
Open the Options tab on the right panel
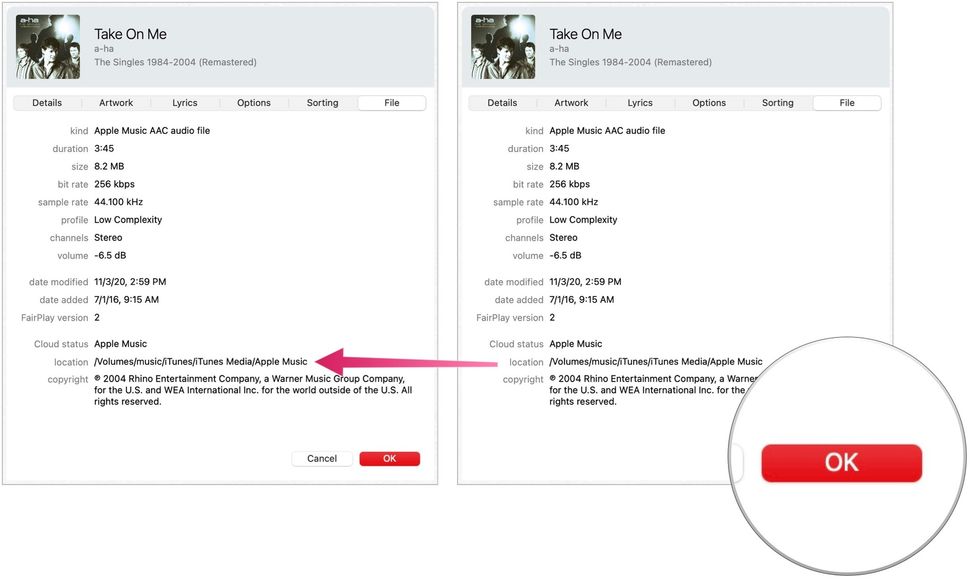click(x=708, y=102)
